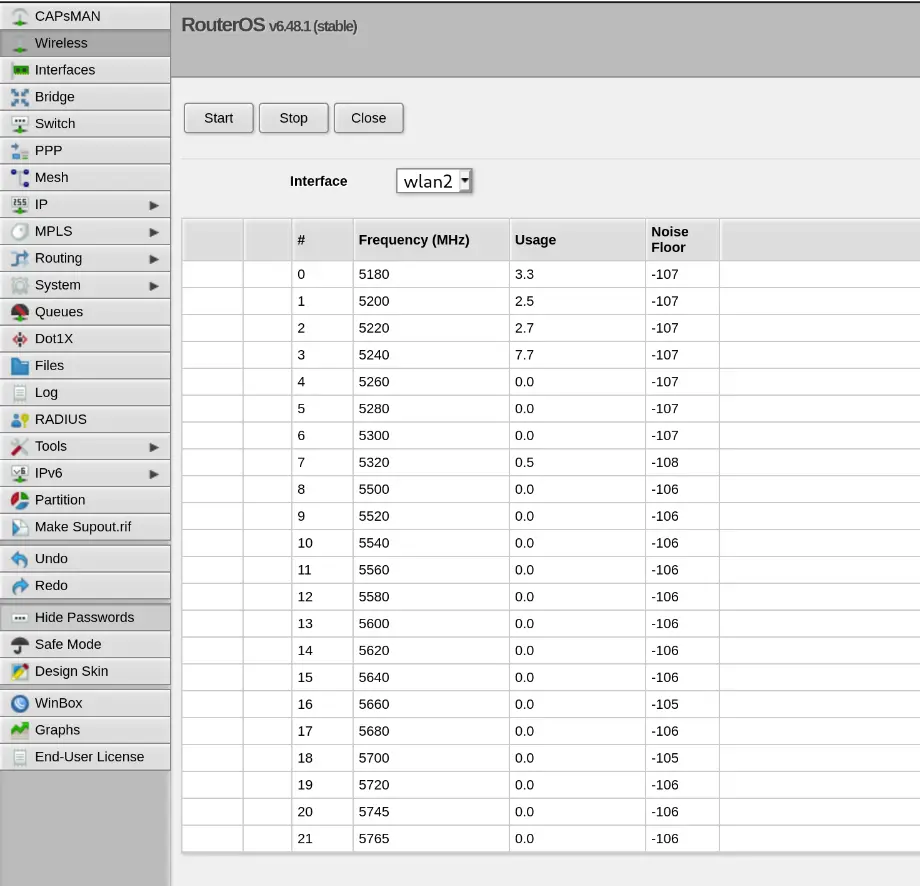The height and width of the screenshot is (886, 920).
Task: Stop the frequency usage scan
Action: 293,118
